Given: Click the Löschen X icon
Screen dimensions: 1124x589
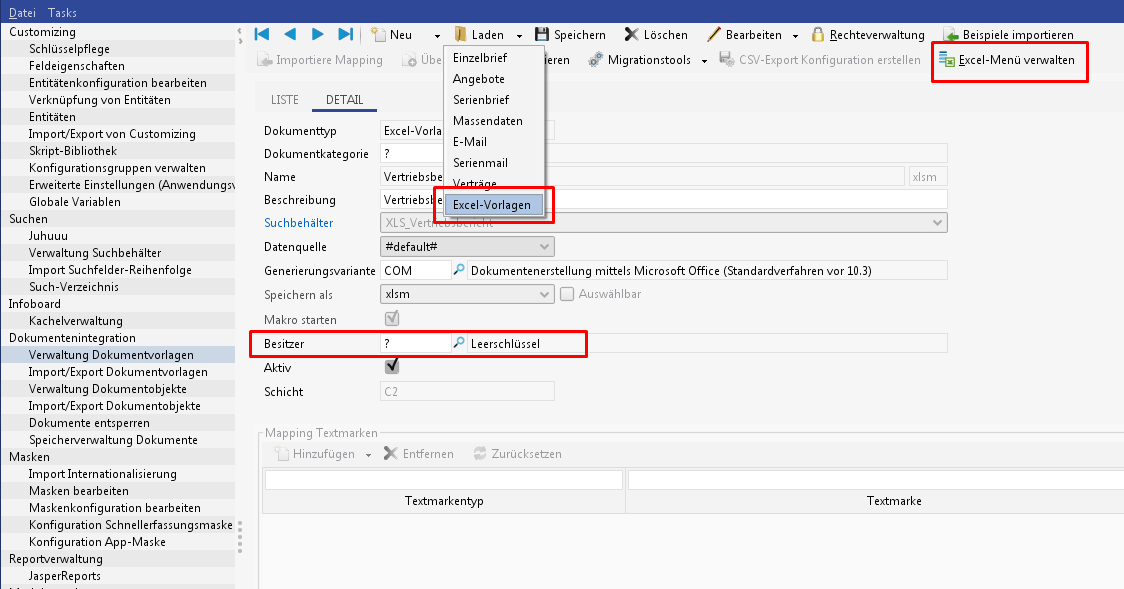Looking at the screenshot, I should (632, 34).
